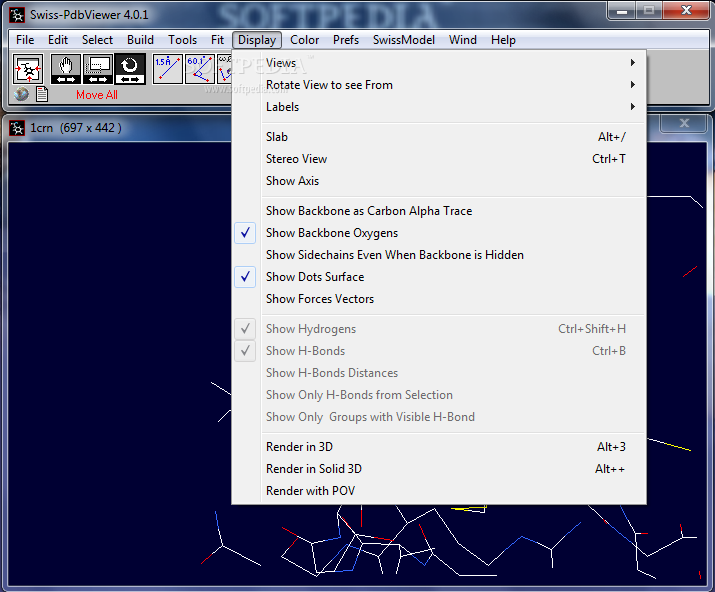Open the Prefs menu
715x592 pixels.
pyautogui.click(x=346, y=40)
